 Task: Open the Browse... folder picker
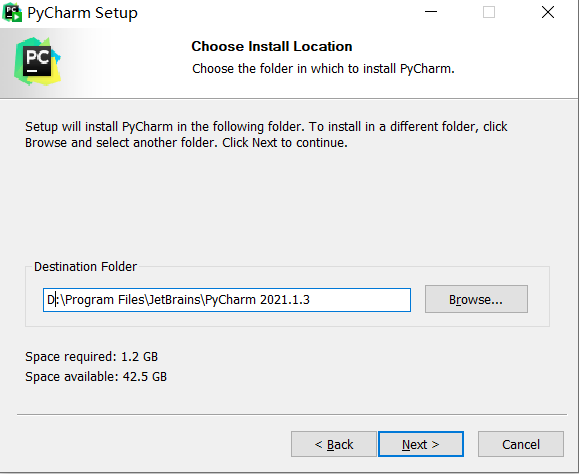point(476,299)
